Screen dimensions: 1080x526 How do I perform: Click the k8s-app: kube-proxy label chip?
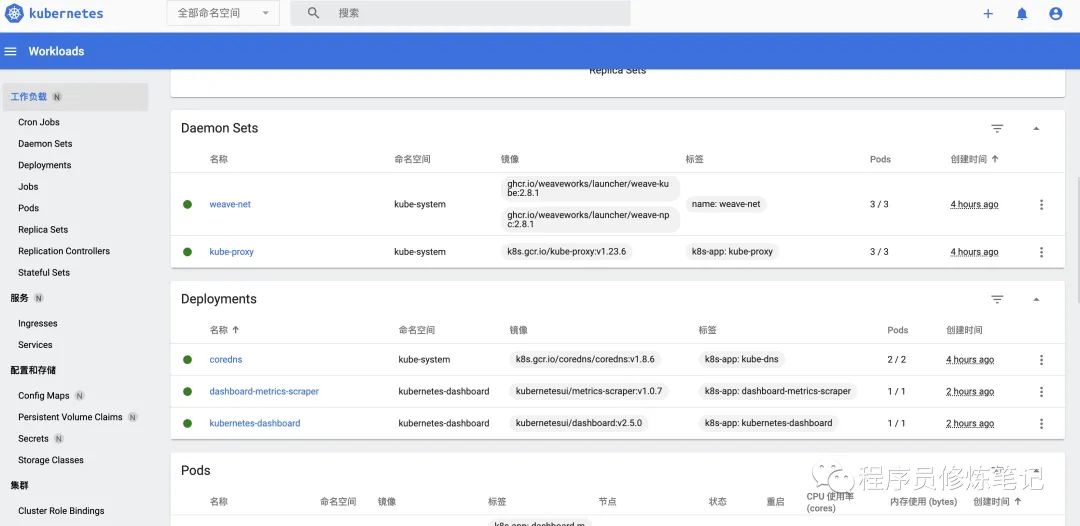[x=732, y=252]
